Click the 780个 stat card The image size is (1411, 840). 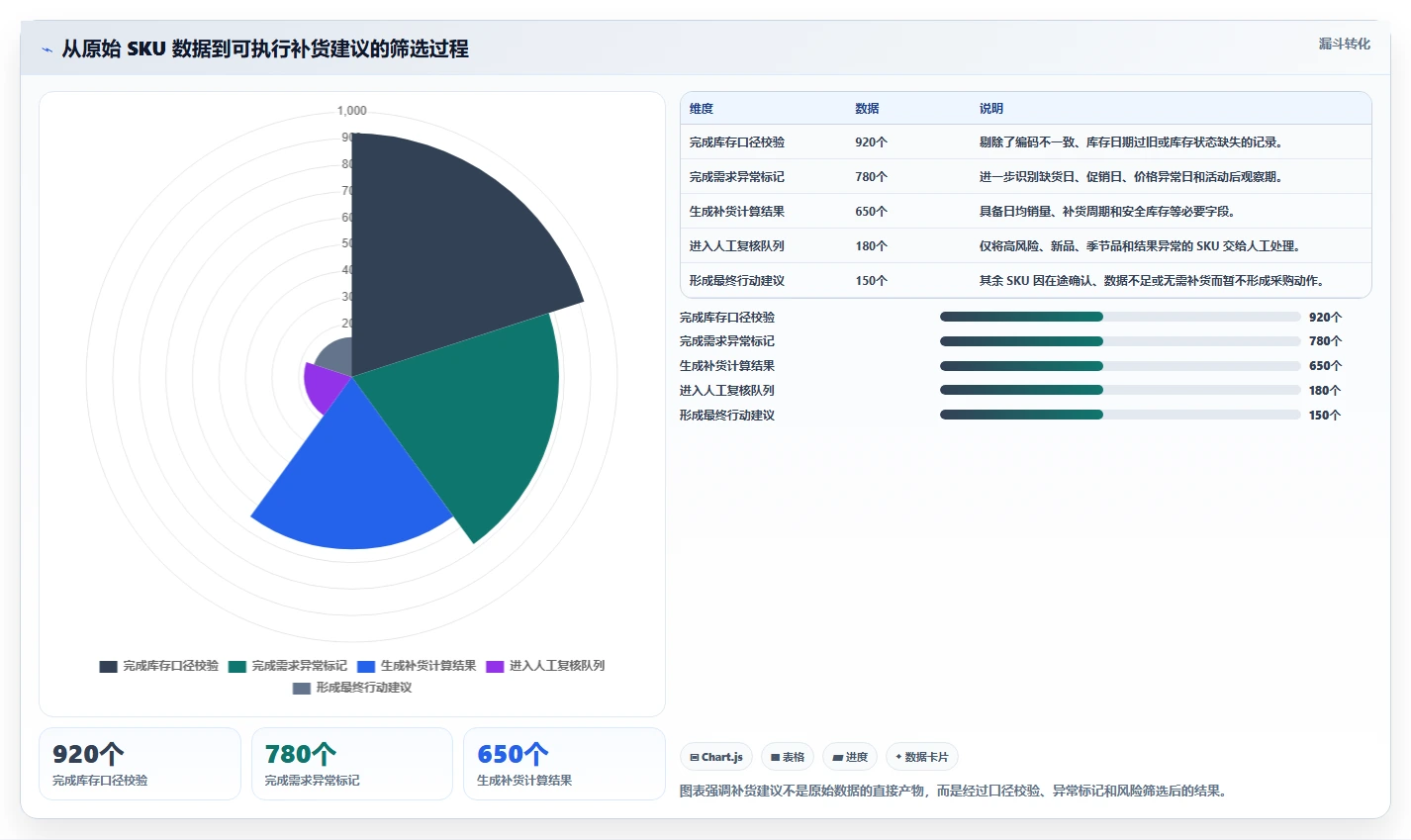click(352, 764)
